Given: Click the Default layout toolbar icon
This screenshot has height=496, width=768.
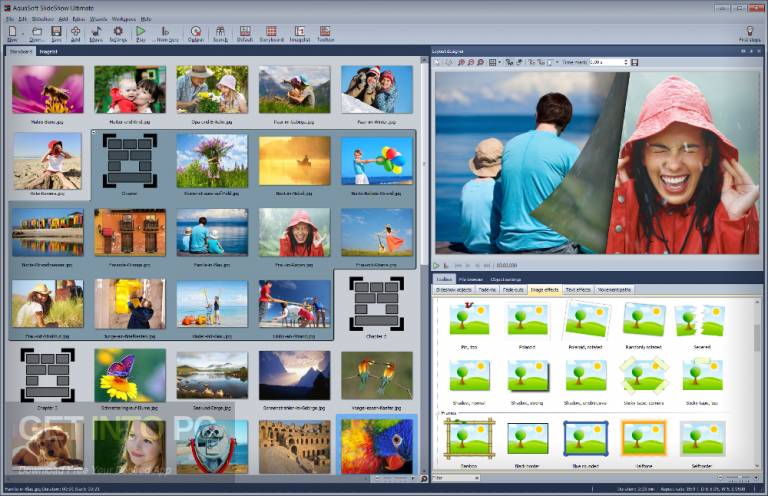Looking at the screenshot, I should 245,32.
